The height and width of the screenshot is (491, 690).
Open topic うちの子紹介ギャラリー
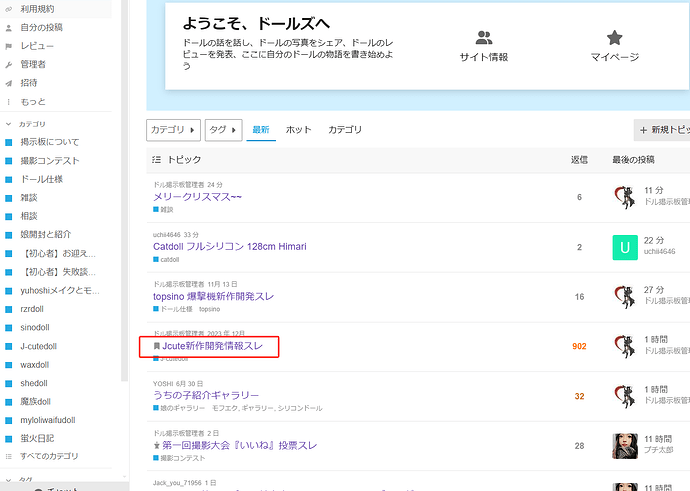(x=206, y=396)
